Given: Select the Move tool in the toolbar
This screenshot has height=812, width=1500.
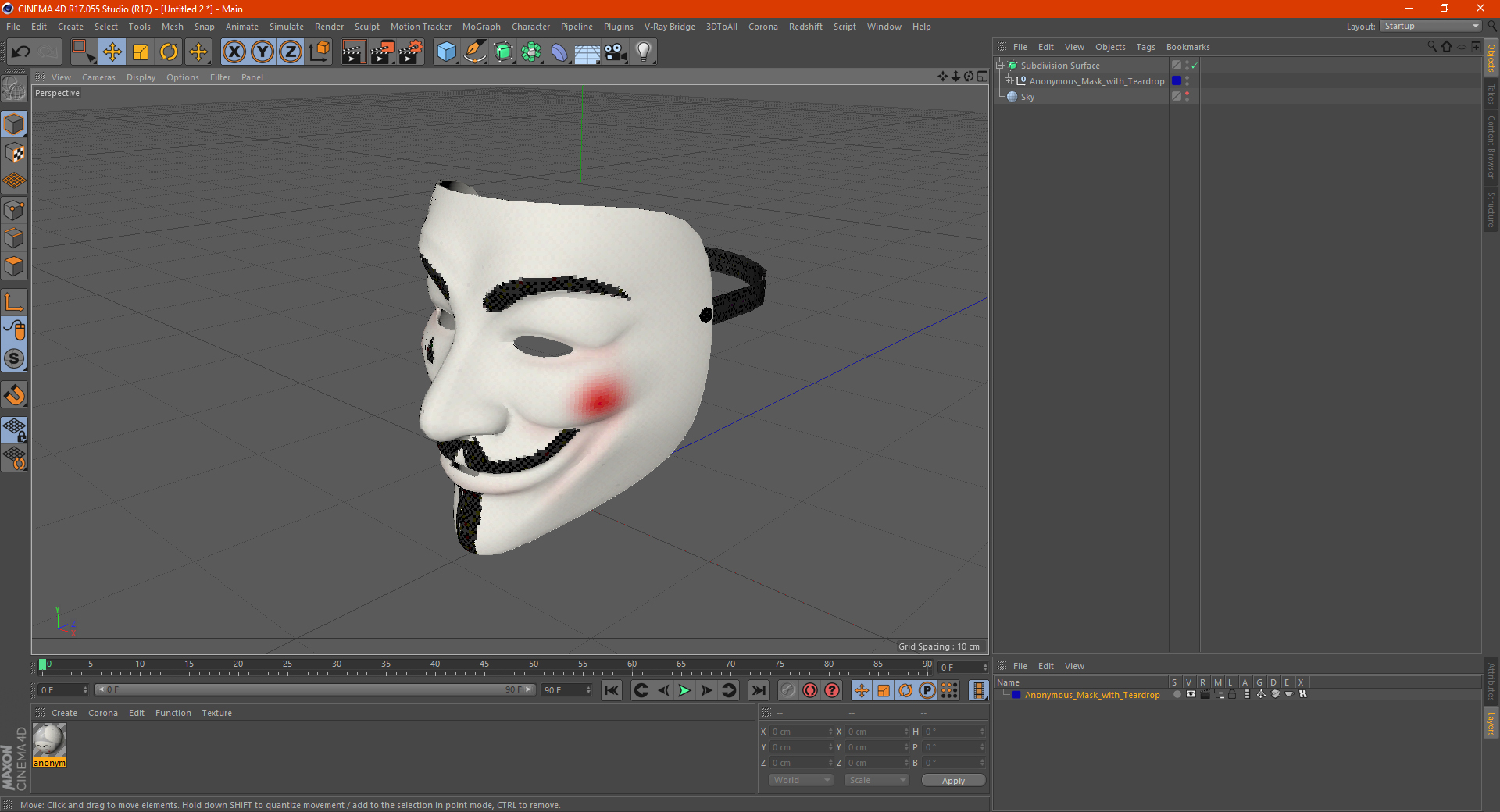Looking at the screenshot, I should [112, 52].
